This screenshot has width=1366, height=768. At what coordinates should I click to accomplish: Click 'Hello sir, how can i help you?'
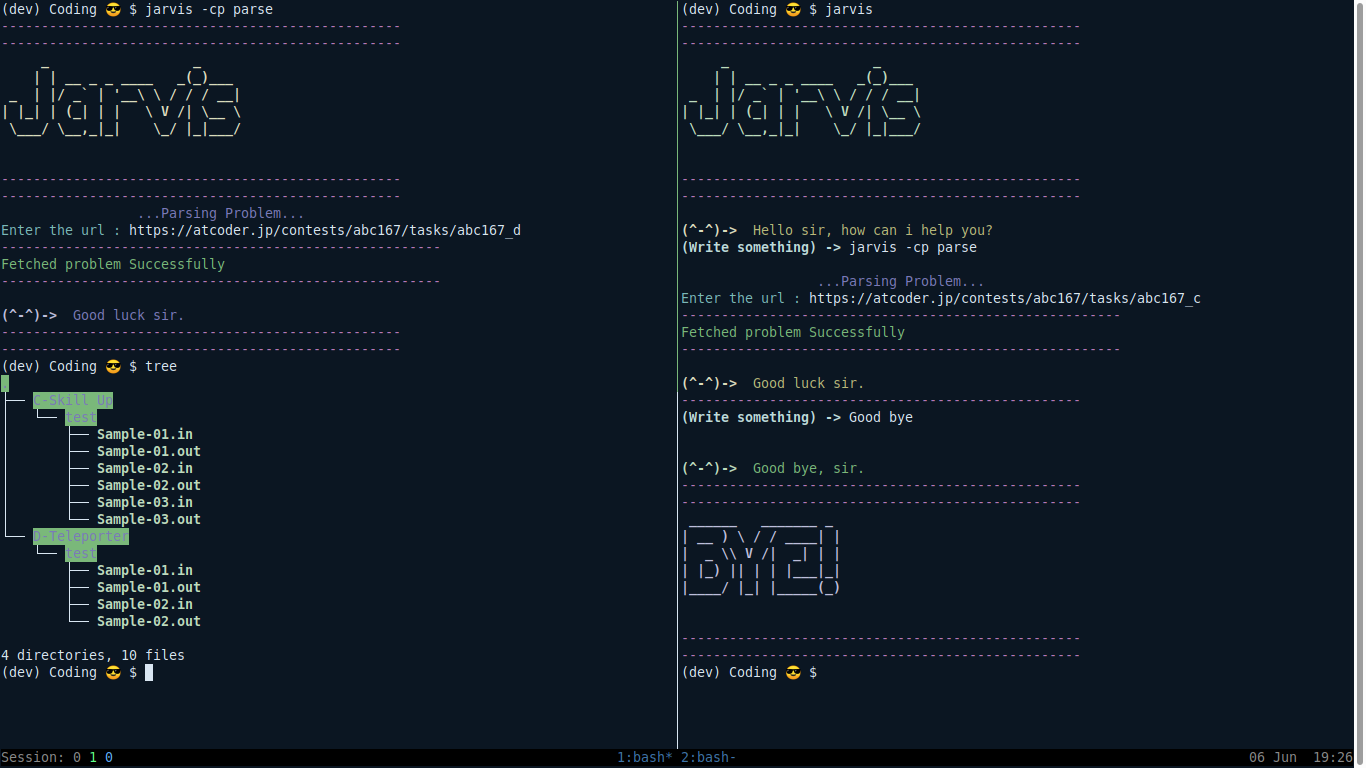pos(873,230)
